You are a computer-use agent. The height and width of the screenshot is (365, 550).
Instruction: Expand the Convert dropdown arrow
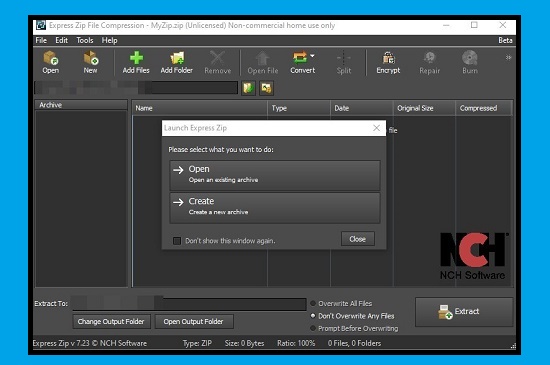coord(312,56)
